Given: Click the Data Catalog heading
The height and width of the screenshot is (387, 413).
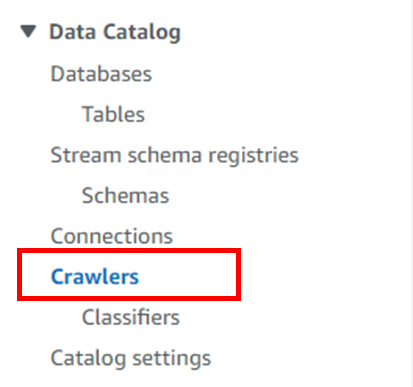Looking at the screenshot, I should tap(115, 33).
